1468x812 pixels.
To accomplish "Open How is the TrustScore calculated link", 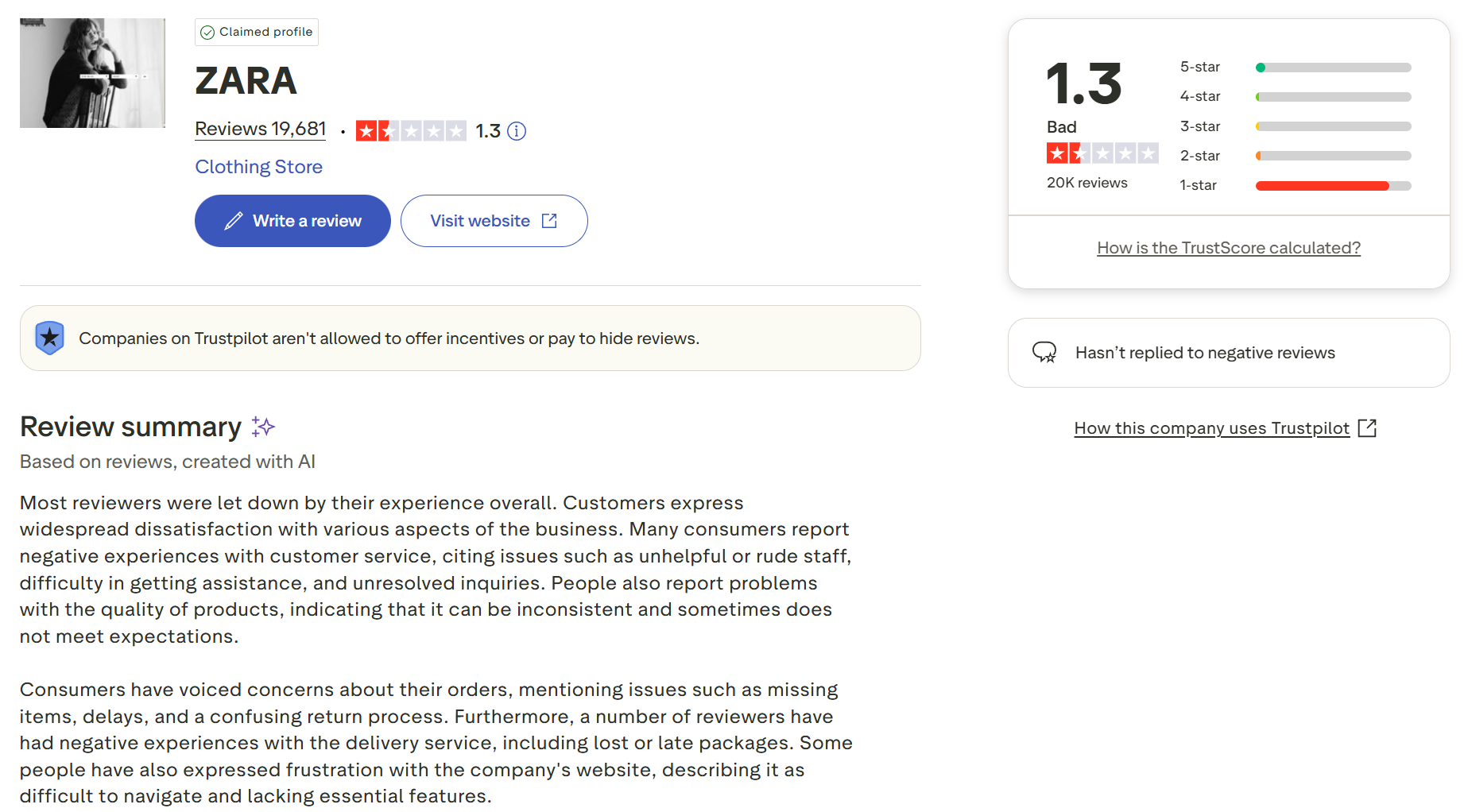I will coord(1229,248).
